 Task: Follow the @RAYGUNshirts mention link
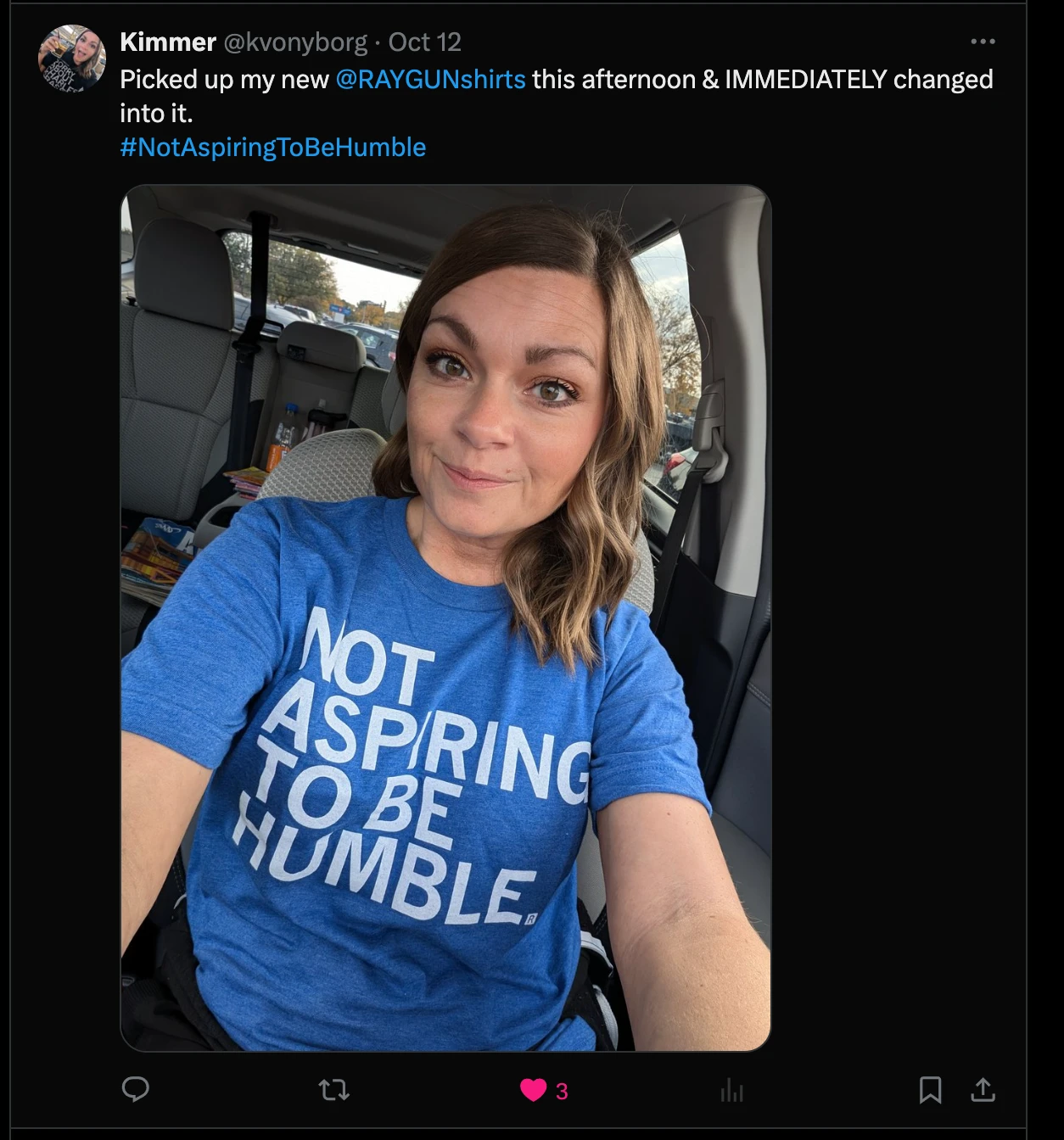(430, 79)
